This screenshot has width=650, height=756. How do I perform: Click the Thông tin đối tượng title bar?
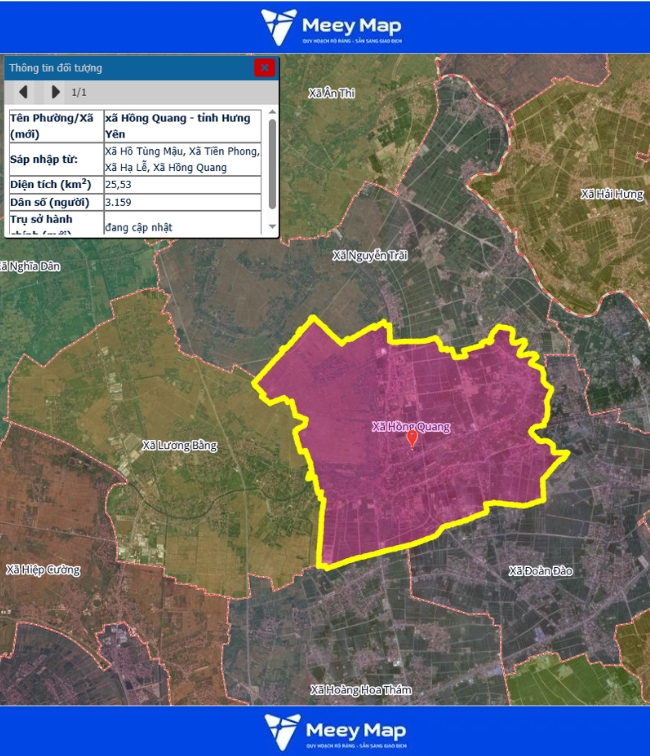point(120,68)
